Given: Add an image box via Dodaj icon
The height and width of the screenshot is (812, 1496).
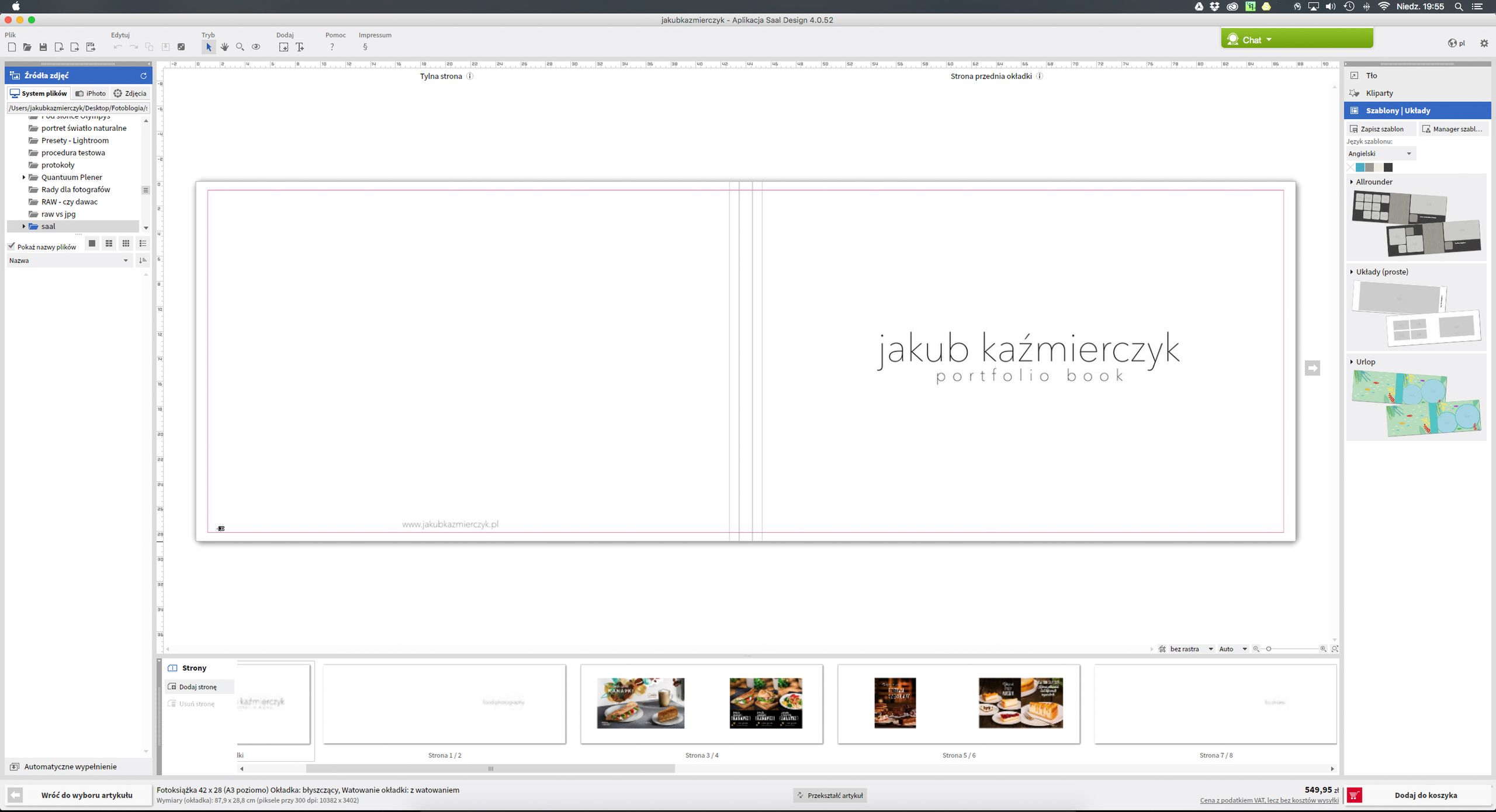Looking at the screenshot, I should [283, 47].
